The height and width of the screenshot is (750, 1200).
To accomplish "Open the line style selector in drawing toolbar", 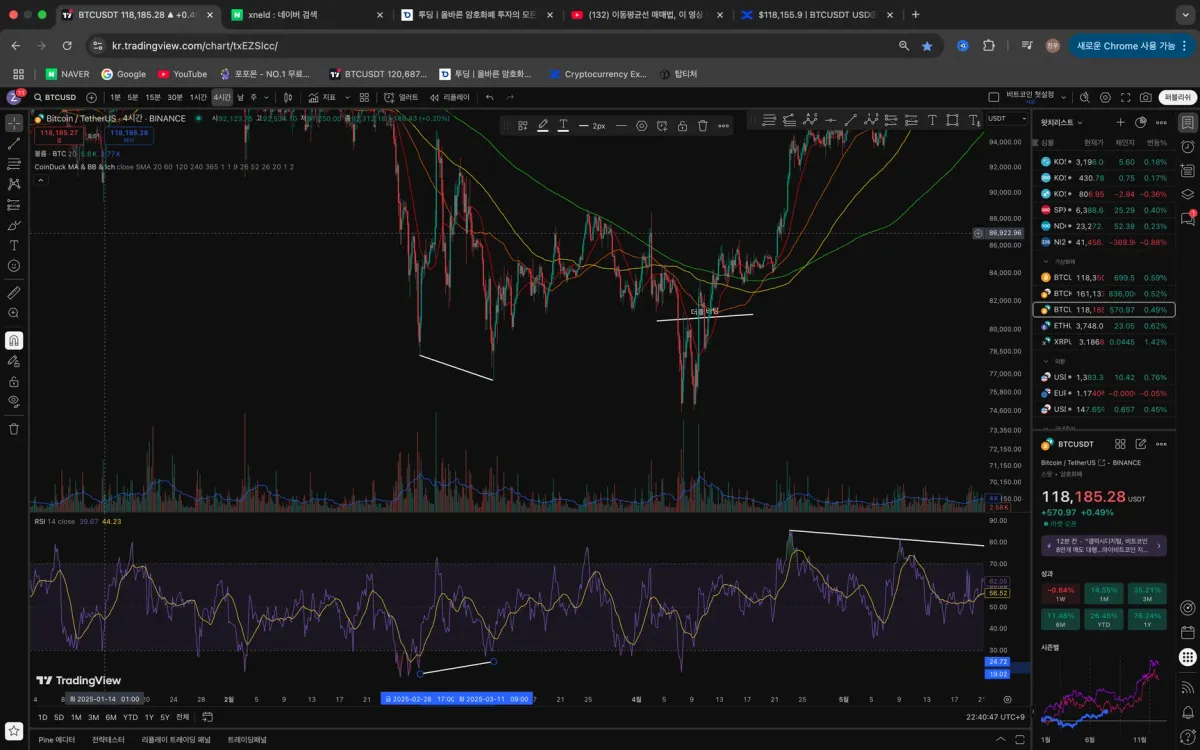I will click(621, 125).
